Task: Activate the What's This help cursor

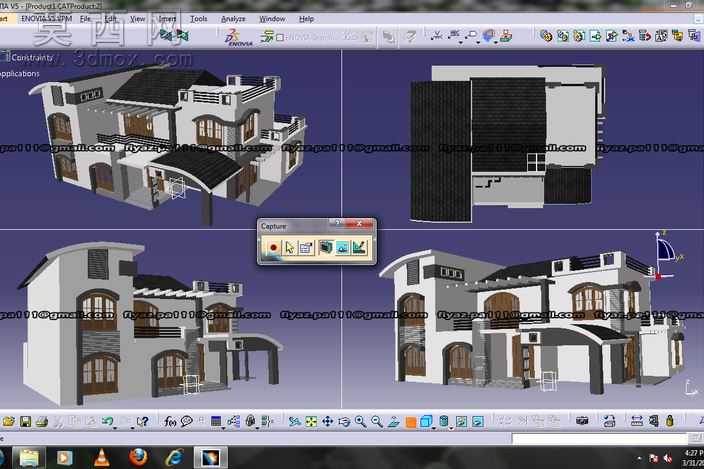Action: click(x=142, y=421)
